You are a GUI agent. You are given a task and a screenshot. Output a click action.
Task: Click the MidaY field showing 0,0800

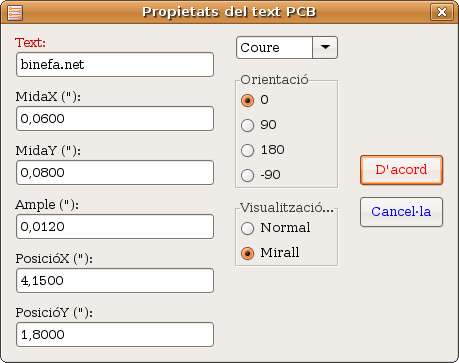pos(115,172)
